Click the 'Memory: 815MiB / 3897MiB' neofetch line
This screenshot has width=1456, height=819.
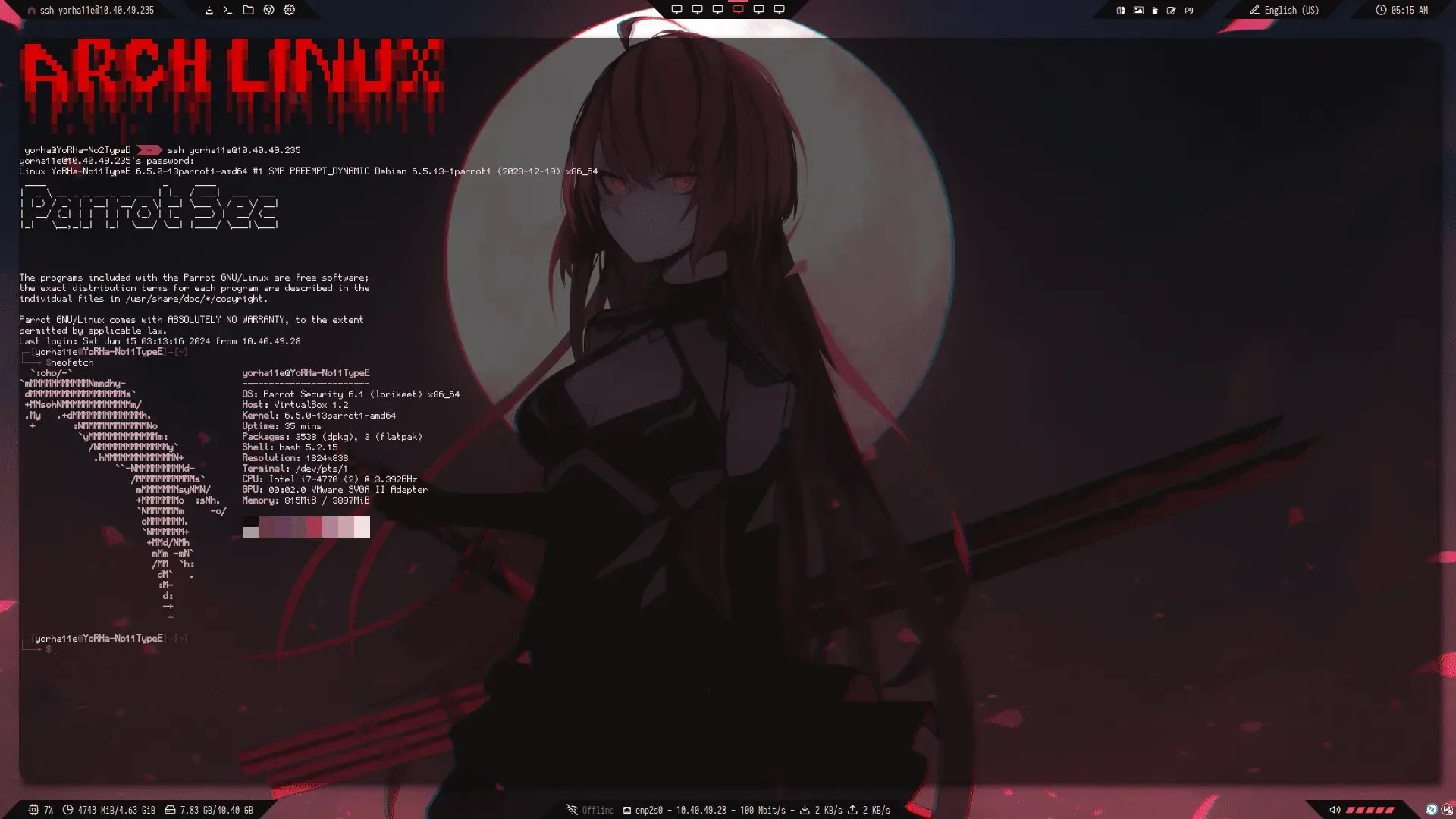306,500
